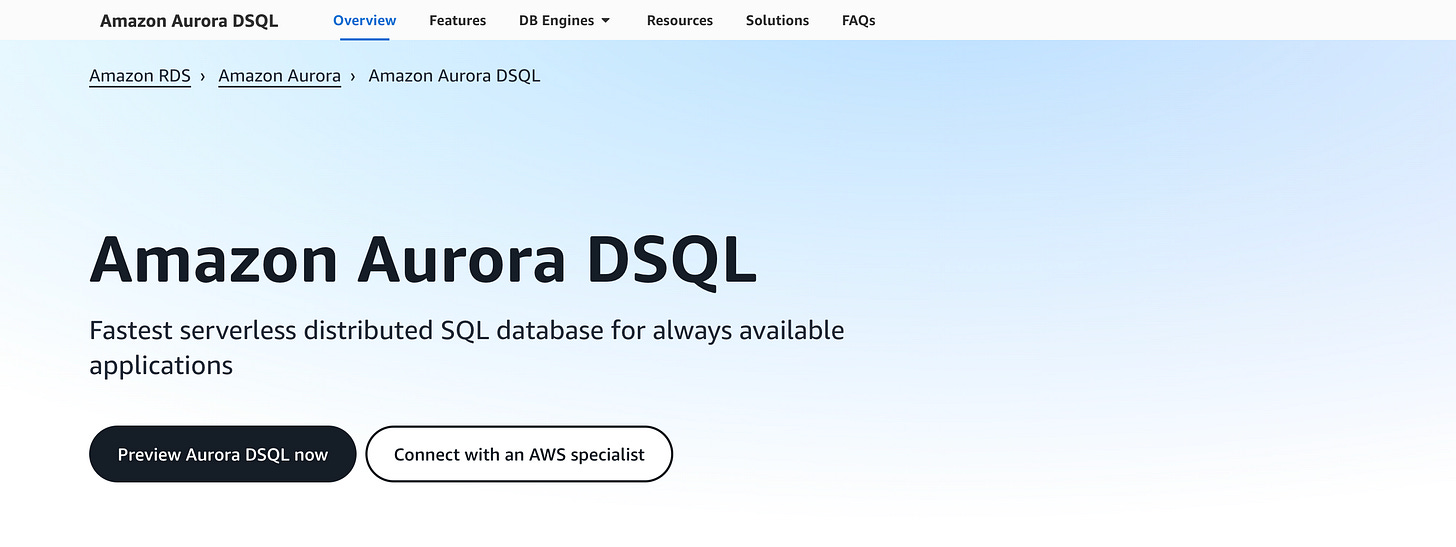The width and height of the screenshot is (1456, 547).
Task: Click Preview Aurora DSQL now button
Action: click(223, 454)
